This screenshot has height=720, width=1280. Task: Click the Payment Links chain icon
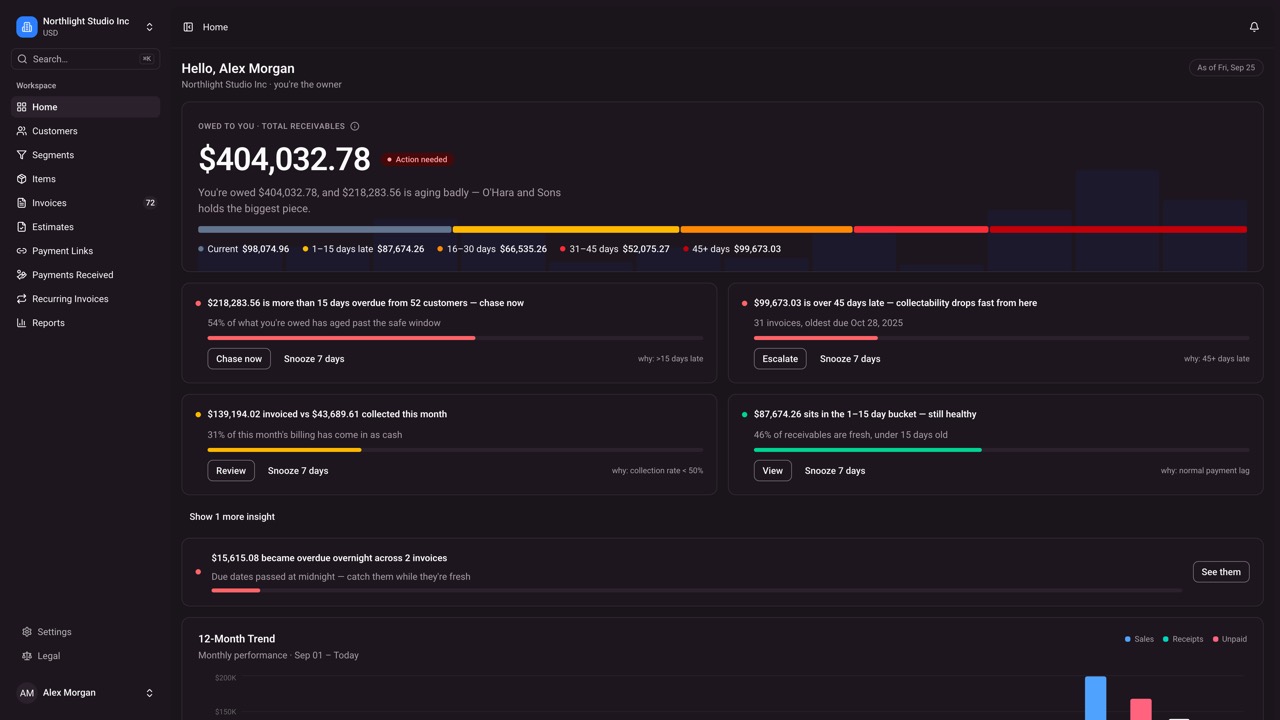pos(21,251)
